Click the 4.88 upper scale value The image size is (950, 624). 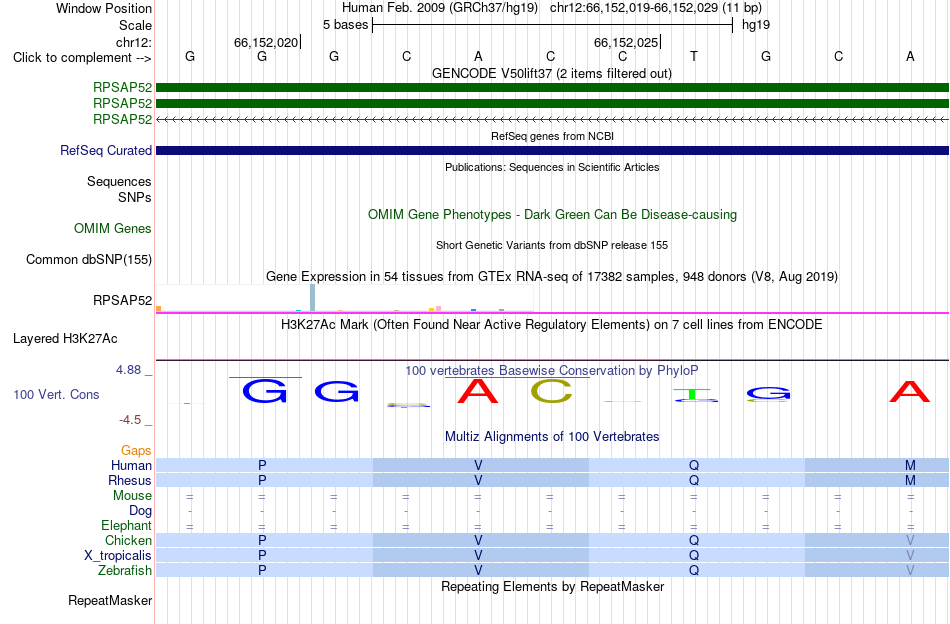[128, 370]
